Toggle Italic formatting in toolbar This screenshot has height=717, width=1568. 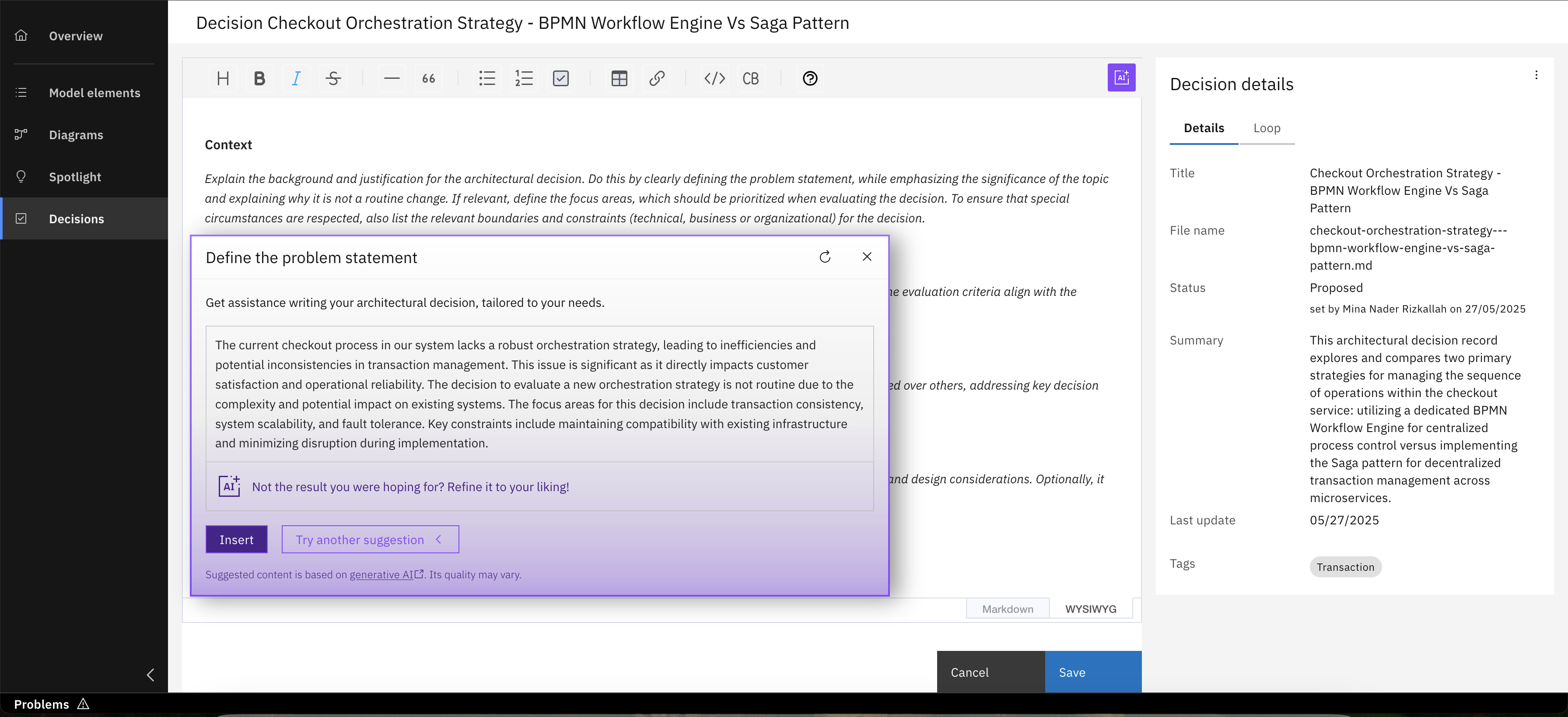(296, 78)
